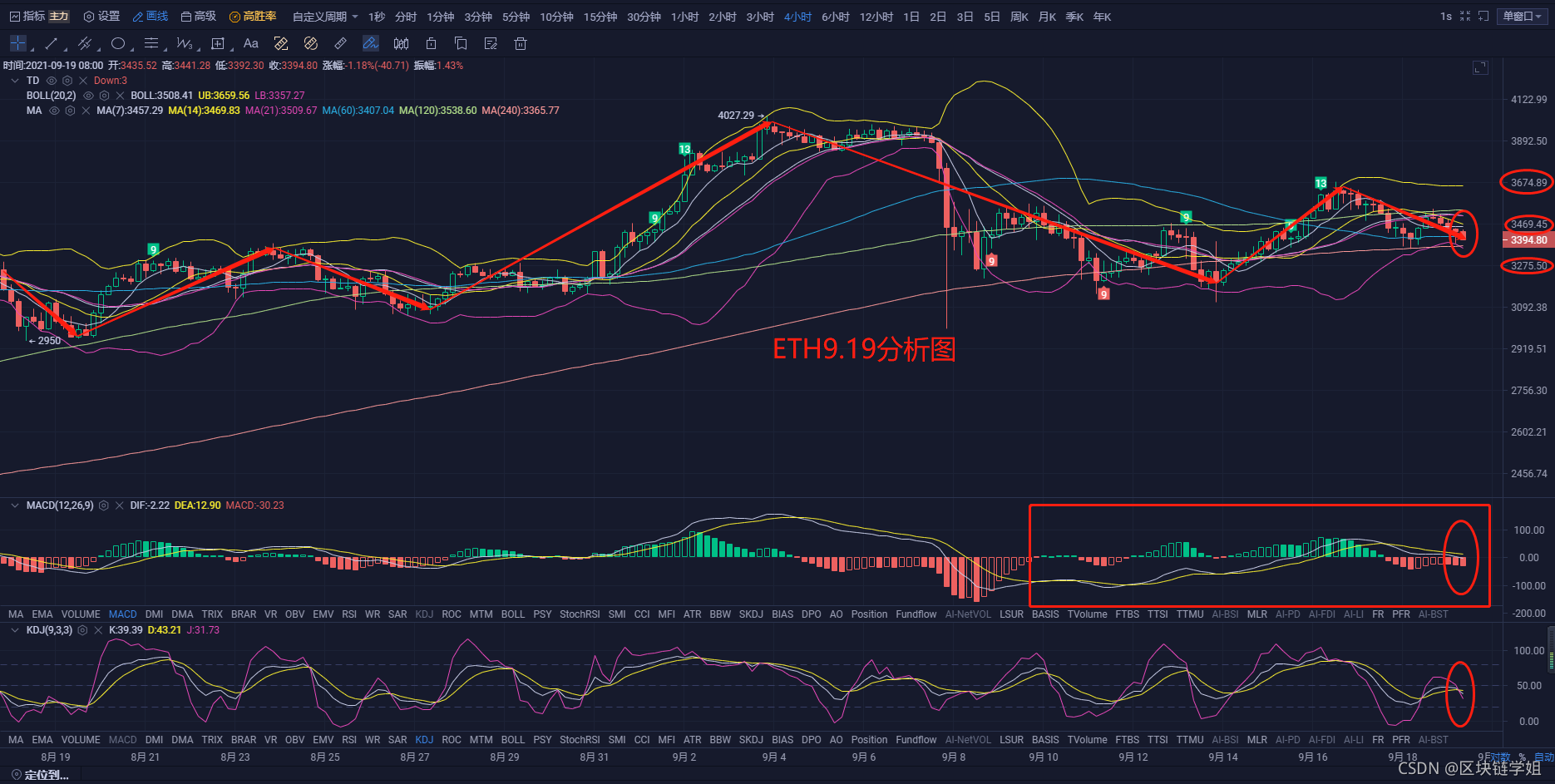The width and height of the screenshot is (1555, 784).
Task: Switch to the 1日 timeframe
Action: (x=911, y=17)
